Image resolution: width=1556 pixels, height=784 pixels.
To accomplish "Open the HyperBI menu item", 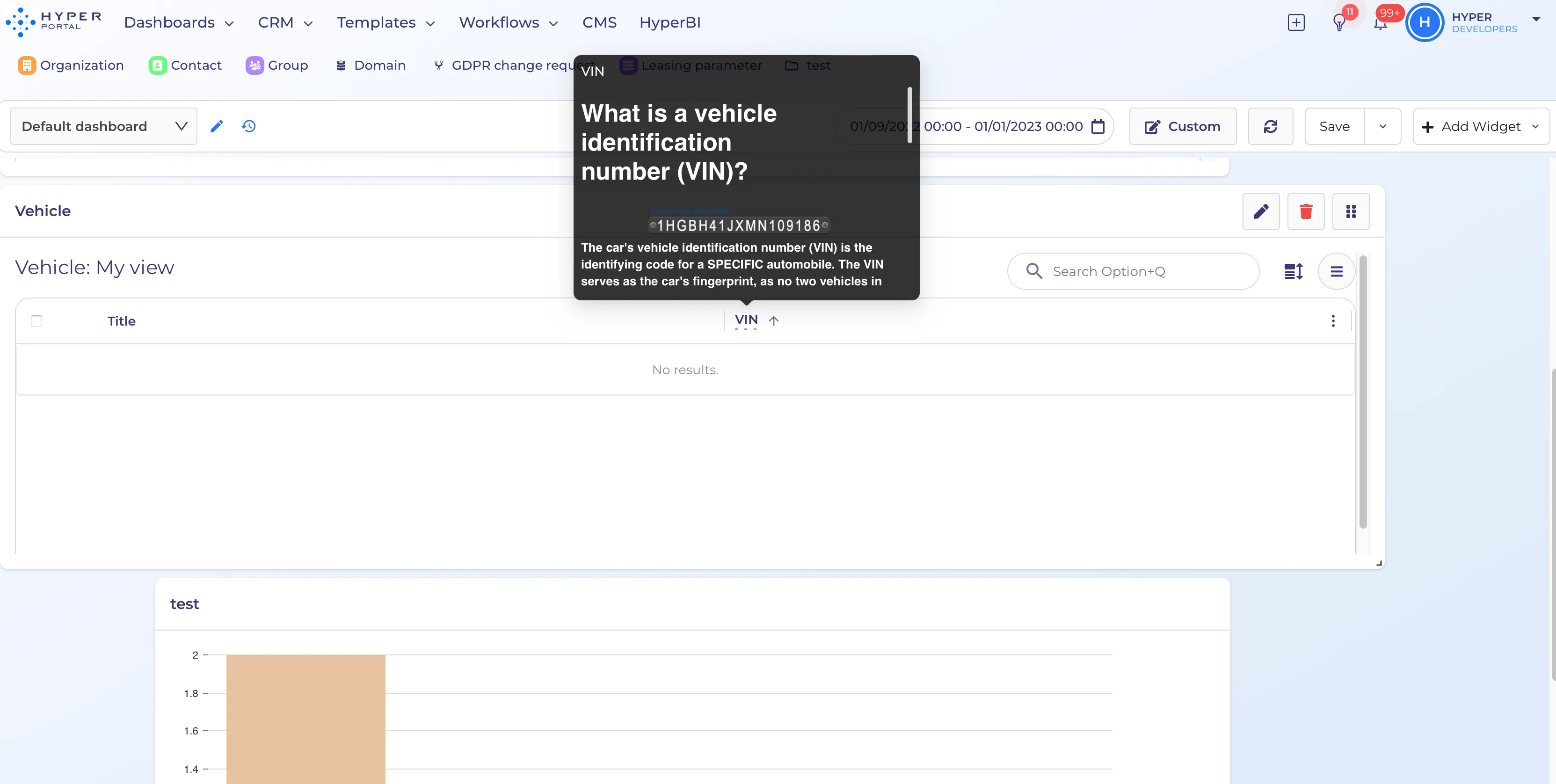I will tap(669, 23).
